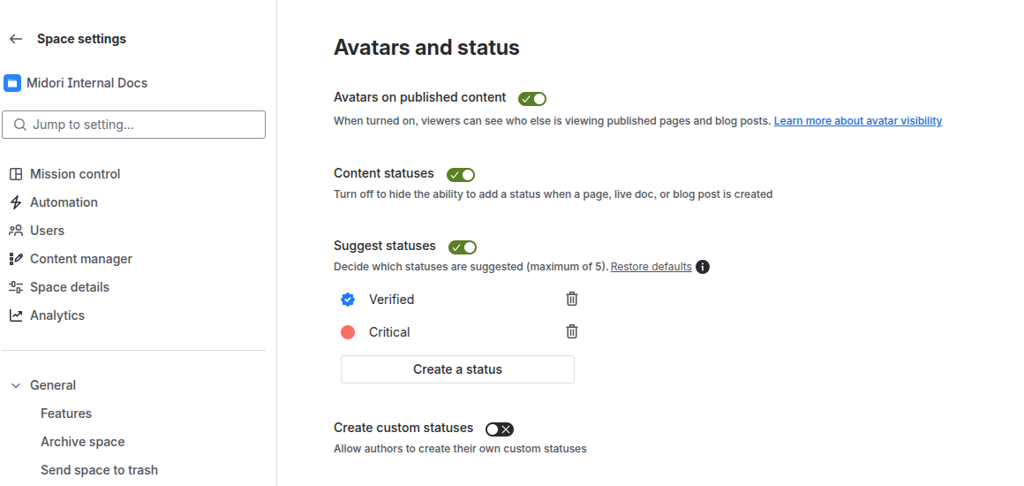
Task: Click the red Critical status color dot
Action: [x=348, y=332]
